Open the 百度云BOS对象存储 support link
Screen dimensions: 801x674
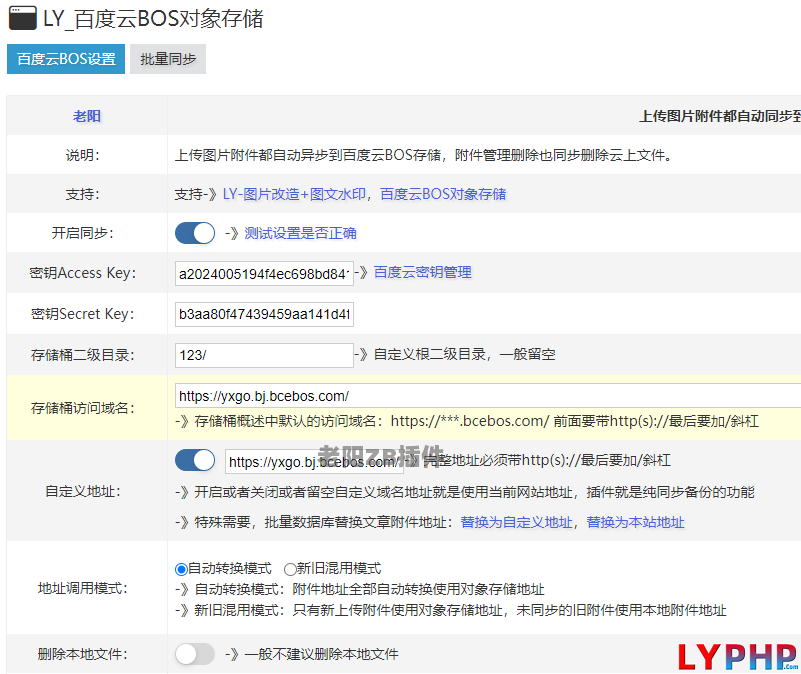443,194
